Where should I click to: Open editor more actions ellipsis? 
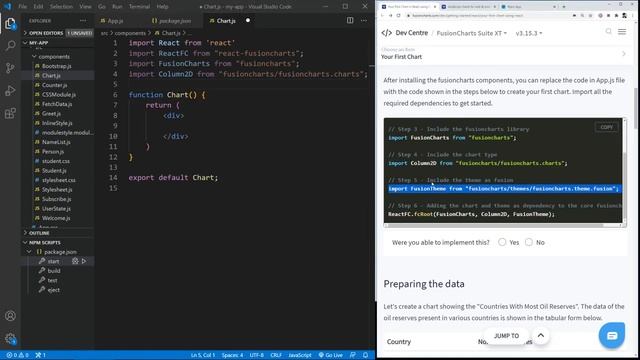pos(364,20)
